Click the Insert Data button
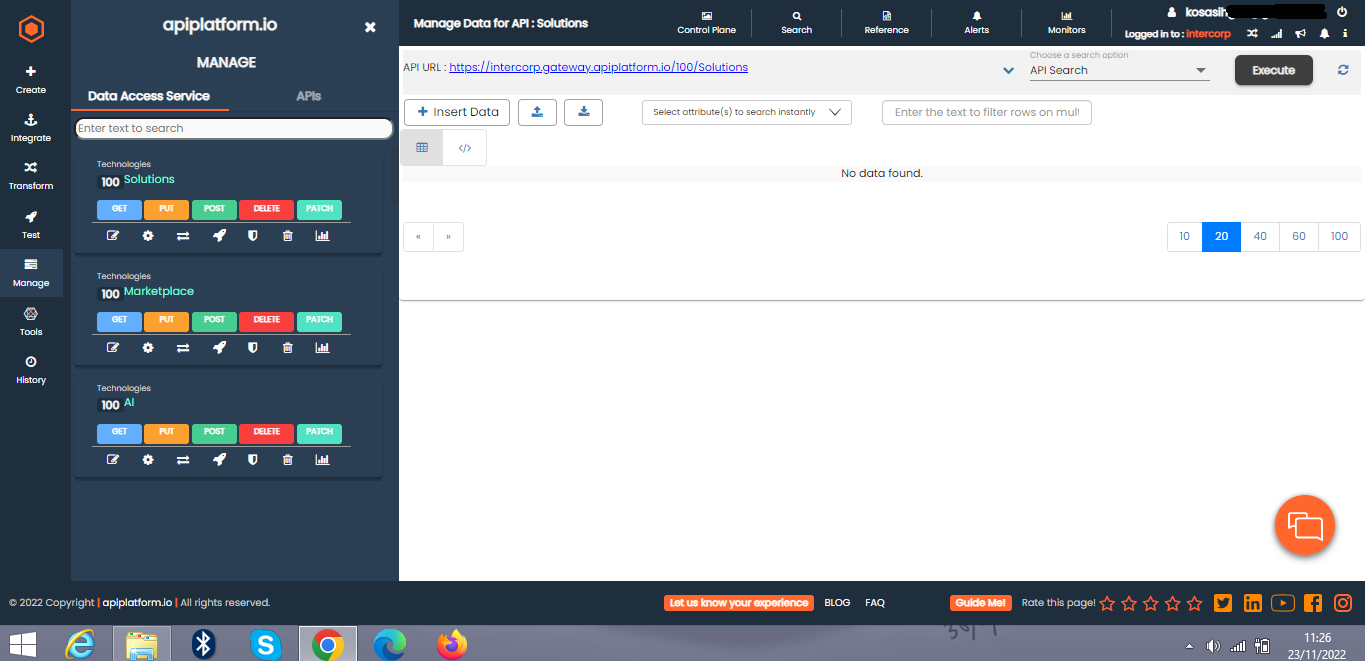Image resolution: width=1365 pixels, height=661 pixels. coord(457,112)
